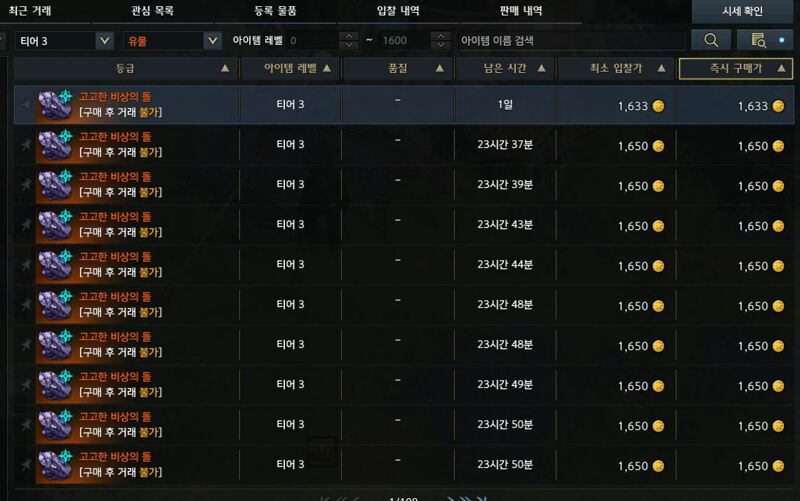Click gold coin beside 1,633 buy-now price

778,106
